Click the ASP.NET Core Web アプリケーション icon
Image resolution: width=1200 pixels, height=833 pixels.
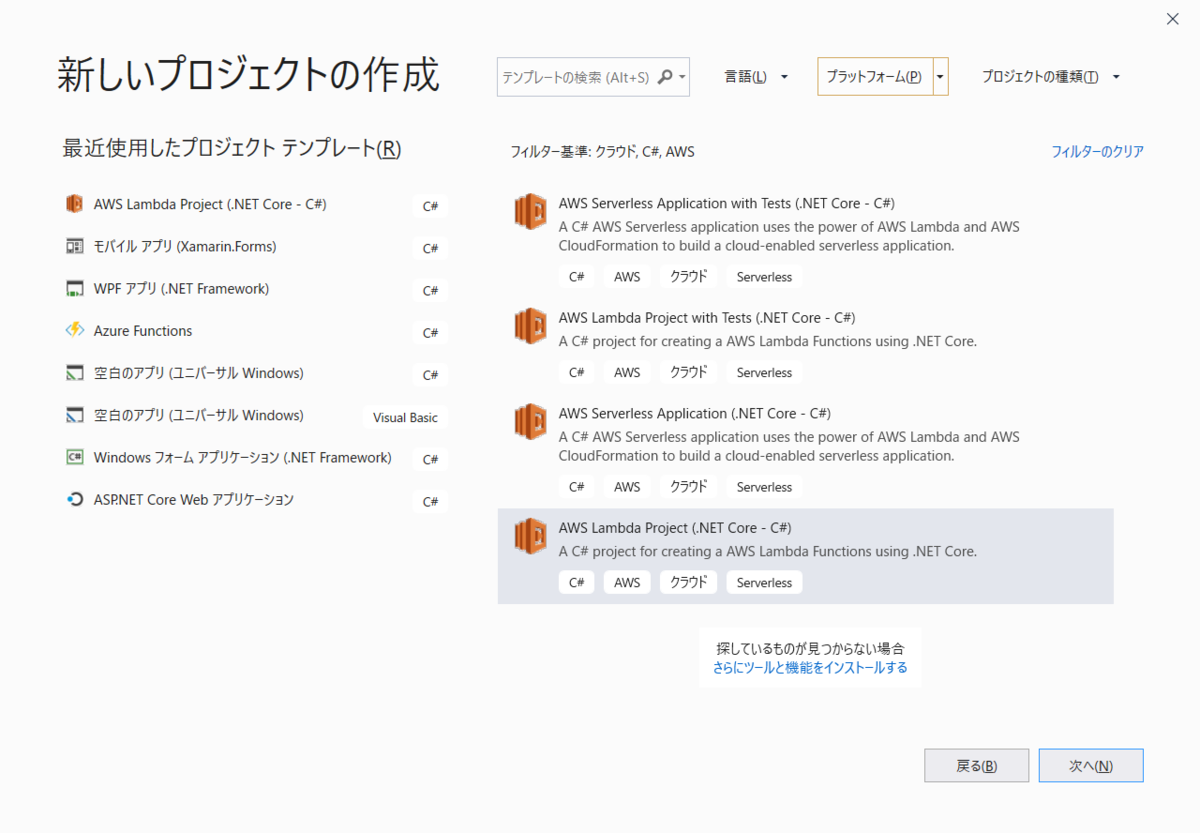click(x=74, y=500)
